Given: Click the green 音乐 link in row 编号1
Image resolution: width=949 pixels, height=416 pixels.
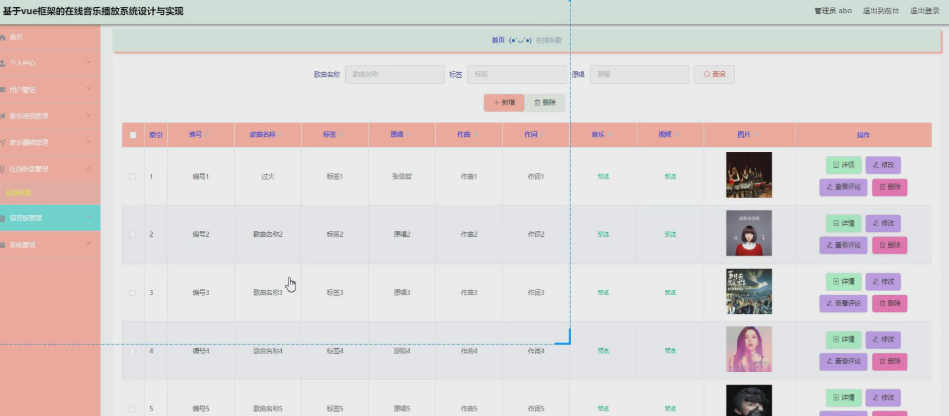Looking at the screenshot, I should (x=603, y=177).
